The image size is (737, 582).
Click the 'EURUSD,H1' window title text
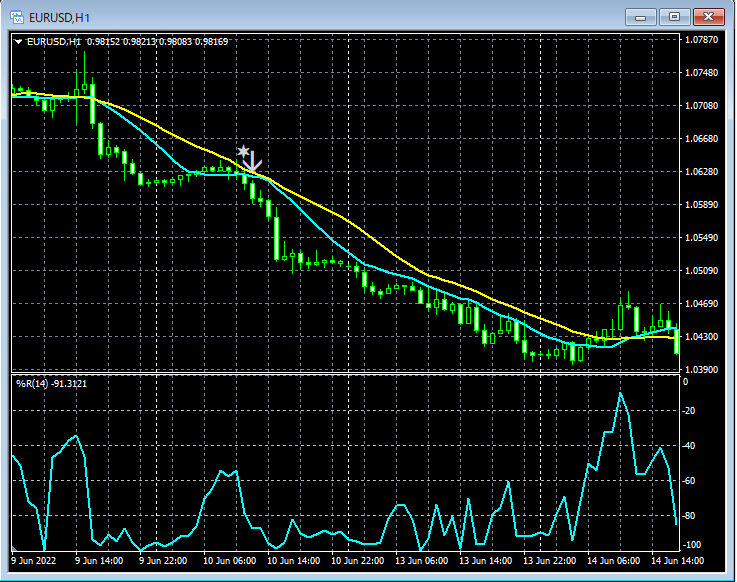tap(59, 18)
